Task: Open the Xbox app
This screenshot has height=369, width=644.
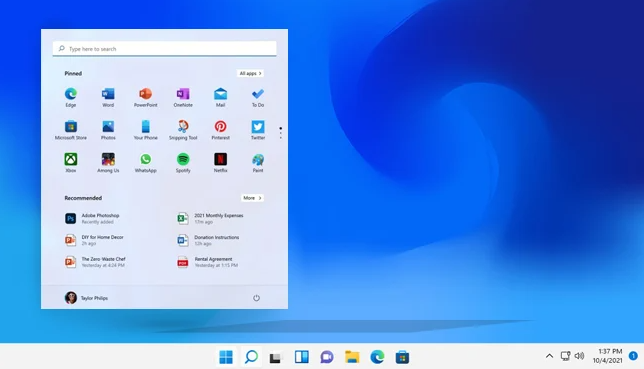Action: (71, 162)
